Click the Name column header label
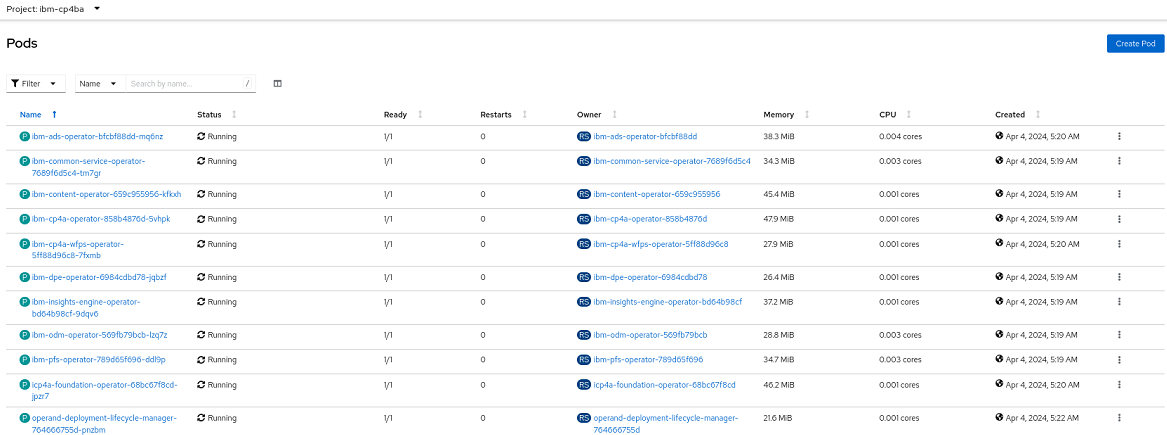Viewport: 1167px width, 435px height. pyautogui.click(x=31, y=115)
